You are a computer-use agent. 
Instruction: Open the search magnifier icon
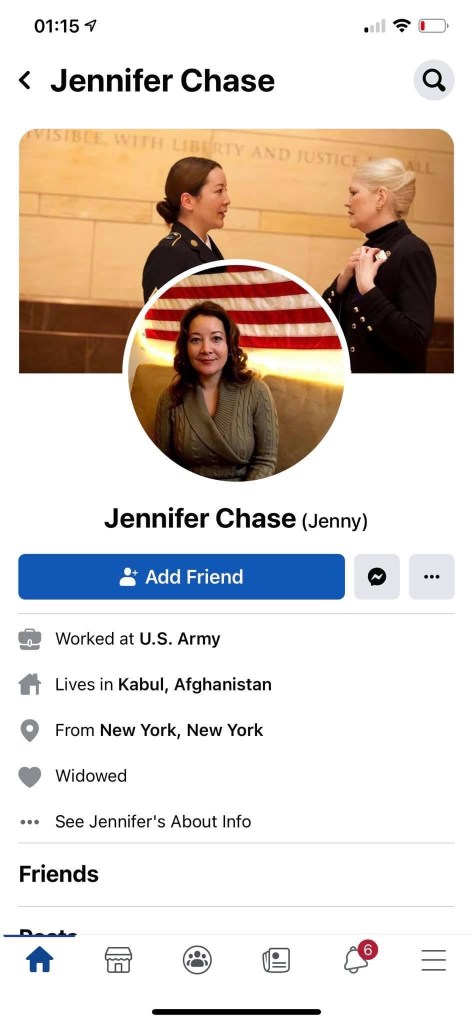point(434,80)
